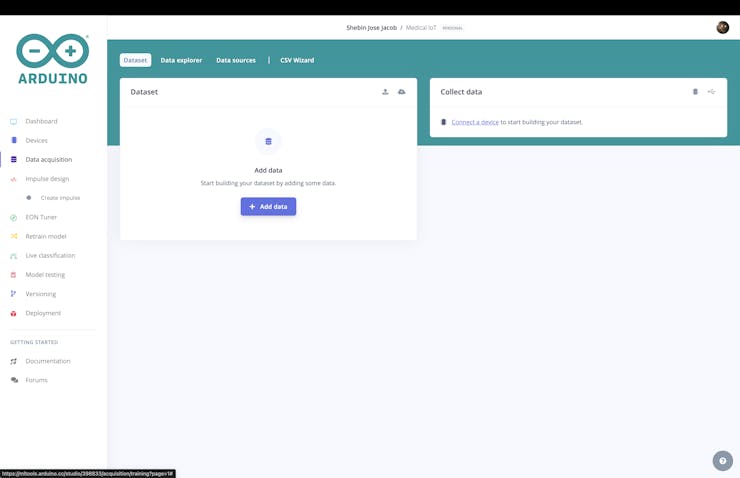Image resolution: width=740 pixels, height=478 pixels.
Task: Click the PERSONAL badge
Action: 452,28
